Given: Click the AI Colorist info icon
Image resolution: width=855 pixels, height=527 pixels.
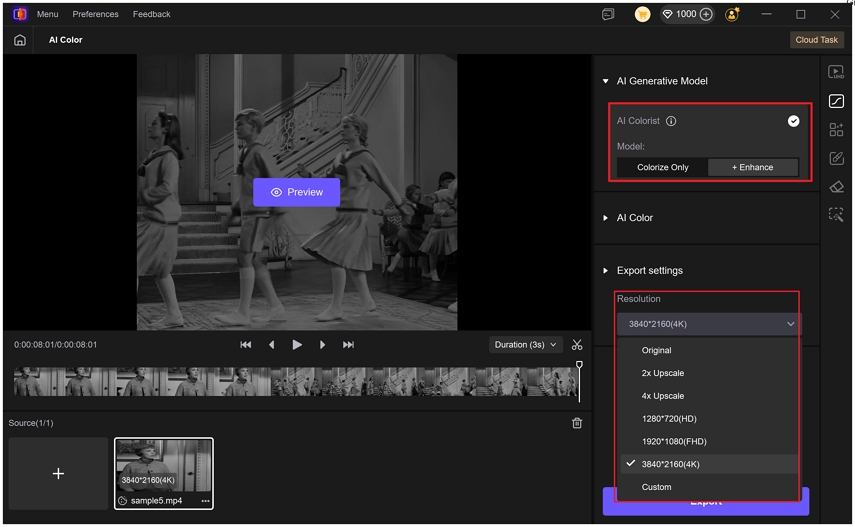Looking at the screenshot, I should [x=671, y=121].
